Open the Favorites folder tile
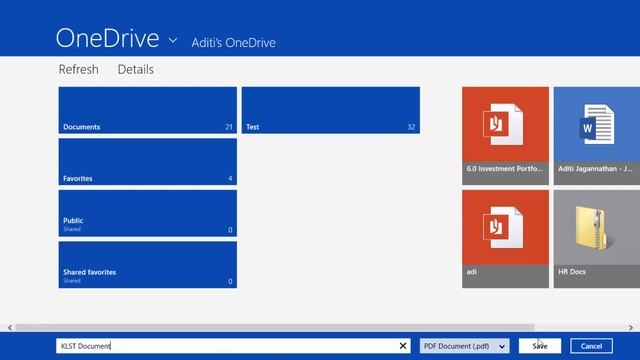 pyautogui.click(x=148, y=162)
